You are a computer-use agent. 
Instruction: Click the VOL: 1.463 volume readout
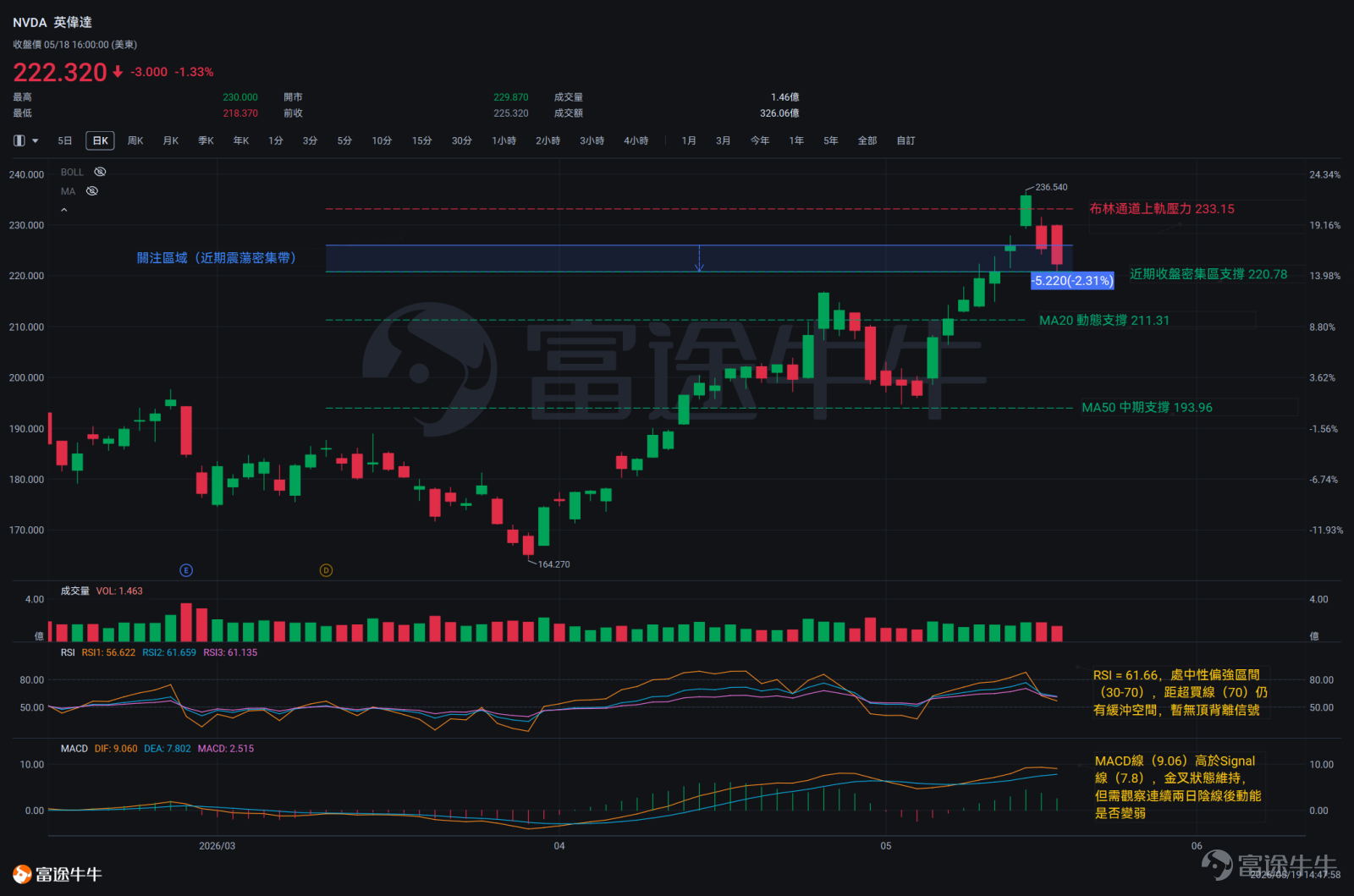(119, 591)
